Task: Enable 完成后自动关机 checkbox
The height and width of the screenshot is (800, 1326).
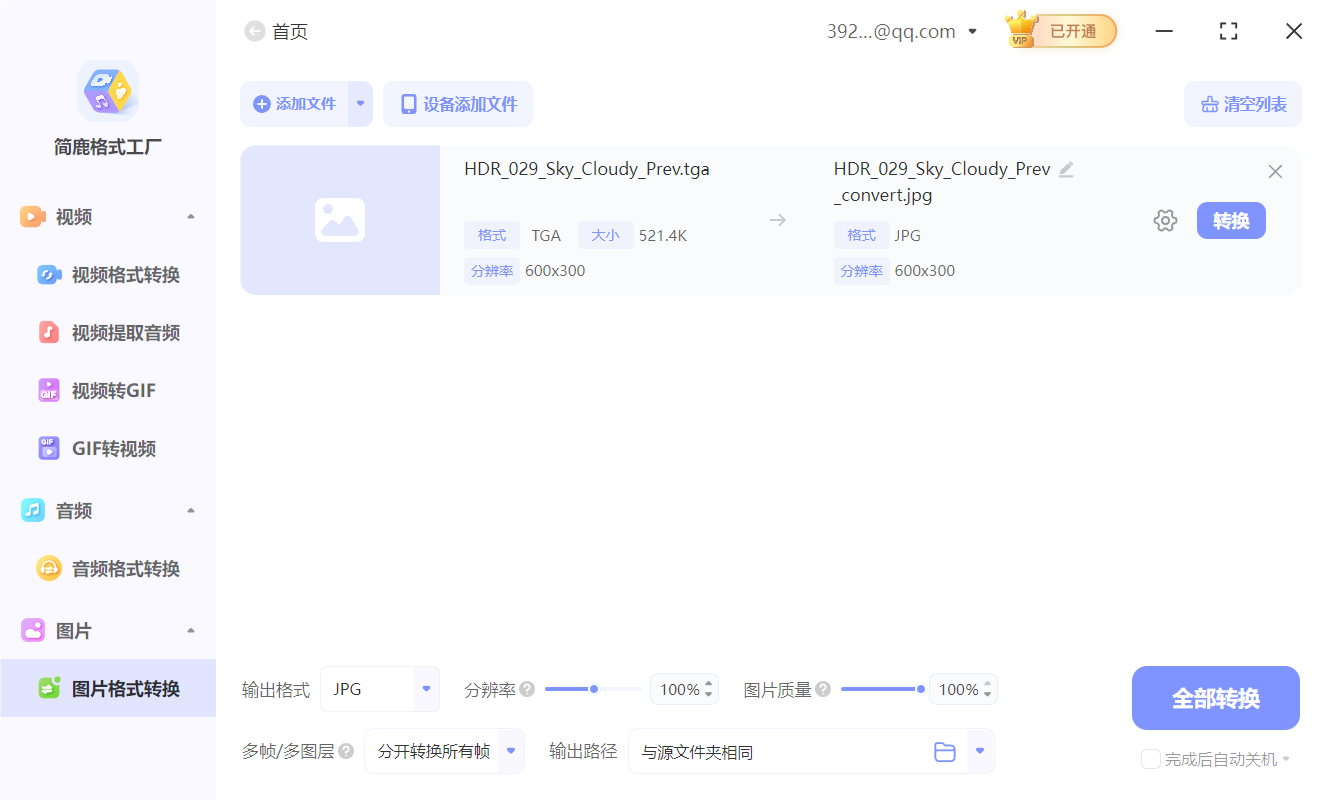Action: (x=1150, y=759)
